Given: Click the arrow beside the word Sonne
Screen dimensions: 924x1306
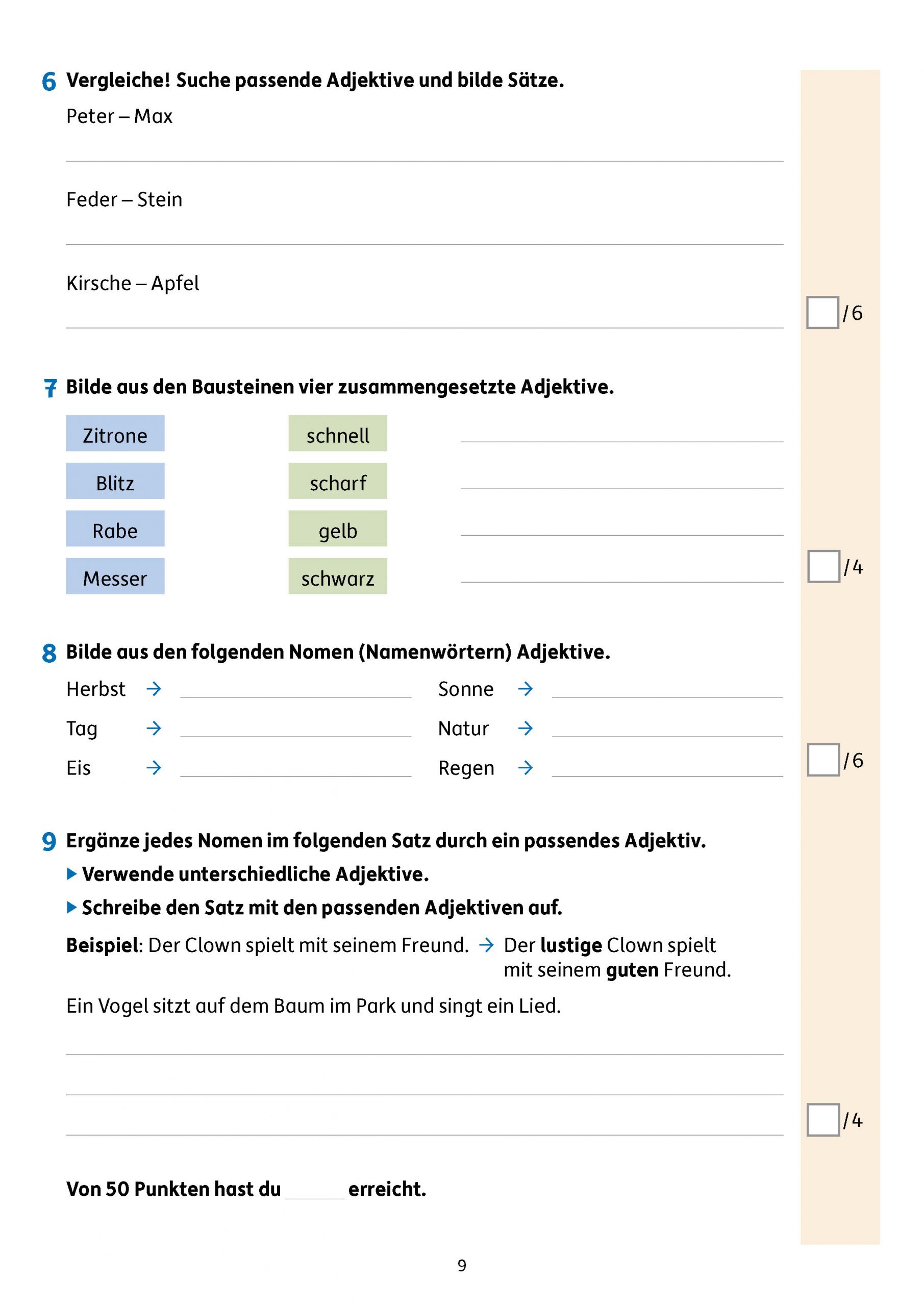Looking at the screenshot, I should click(x=525, y=689).
